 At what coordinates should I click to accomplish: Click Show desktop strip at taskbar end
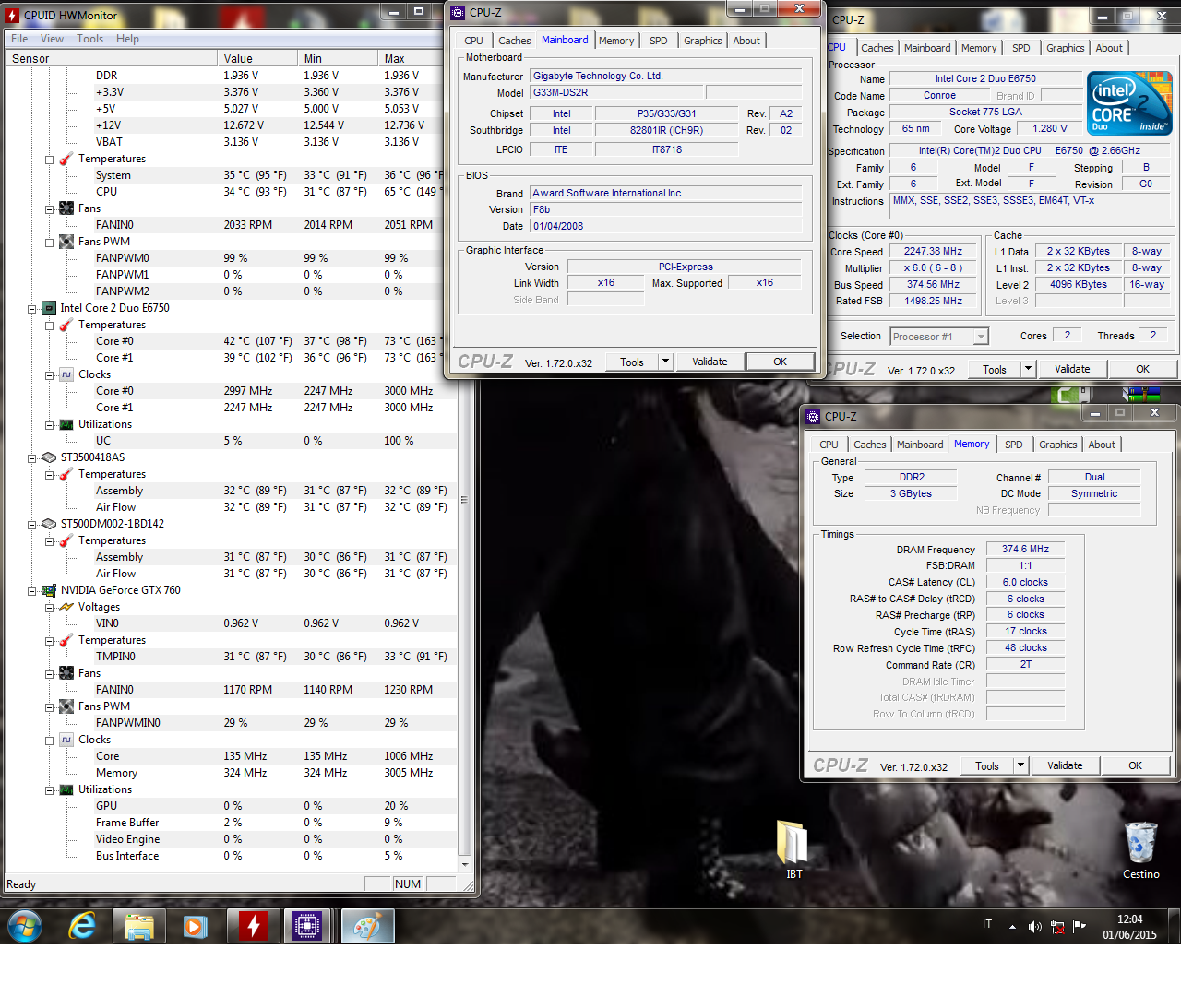coord(1174,926)
